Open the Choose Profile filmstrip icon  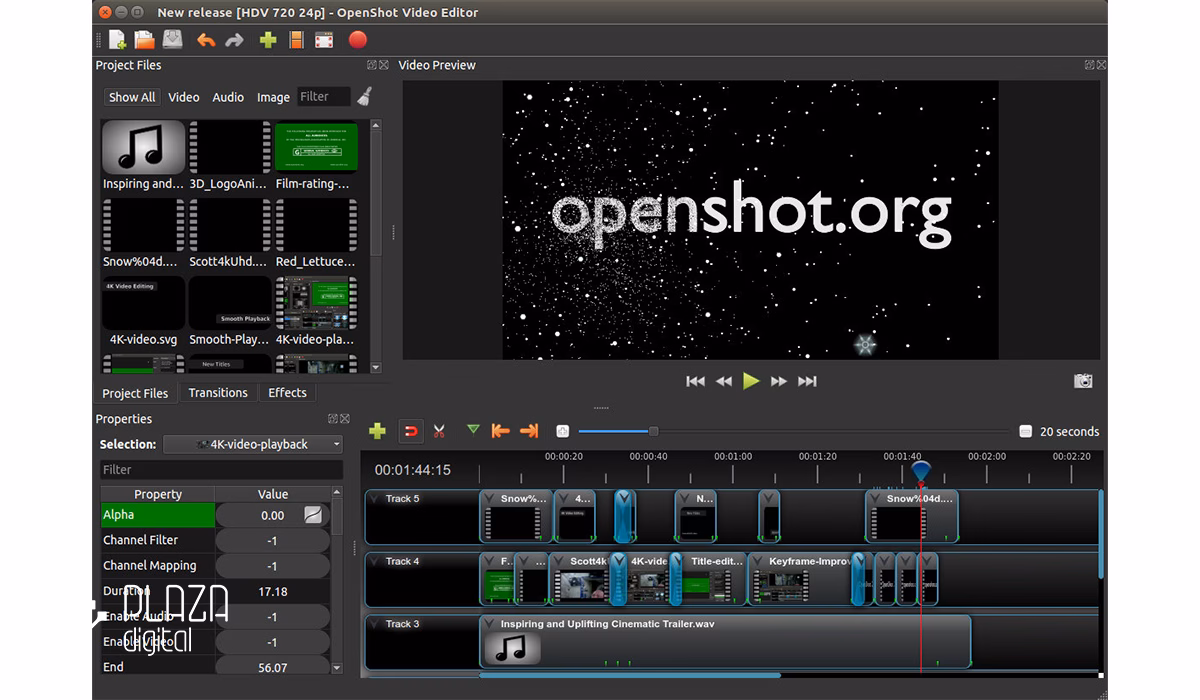(296, 40)
